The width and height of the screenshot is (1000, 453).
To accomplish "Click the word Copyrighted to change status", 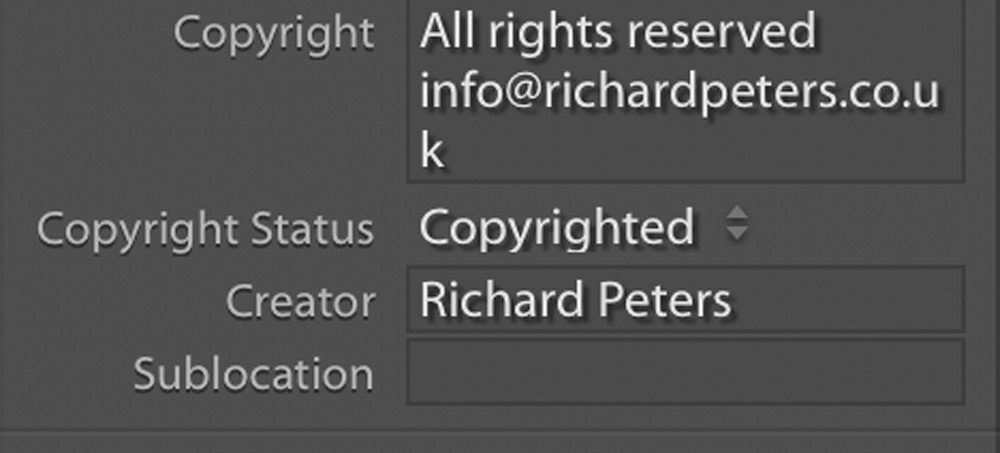I will [x=557, y=227].
